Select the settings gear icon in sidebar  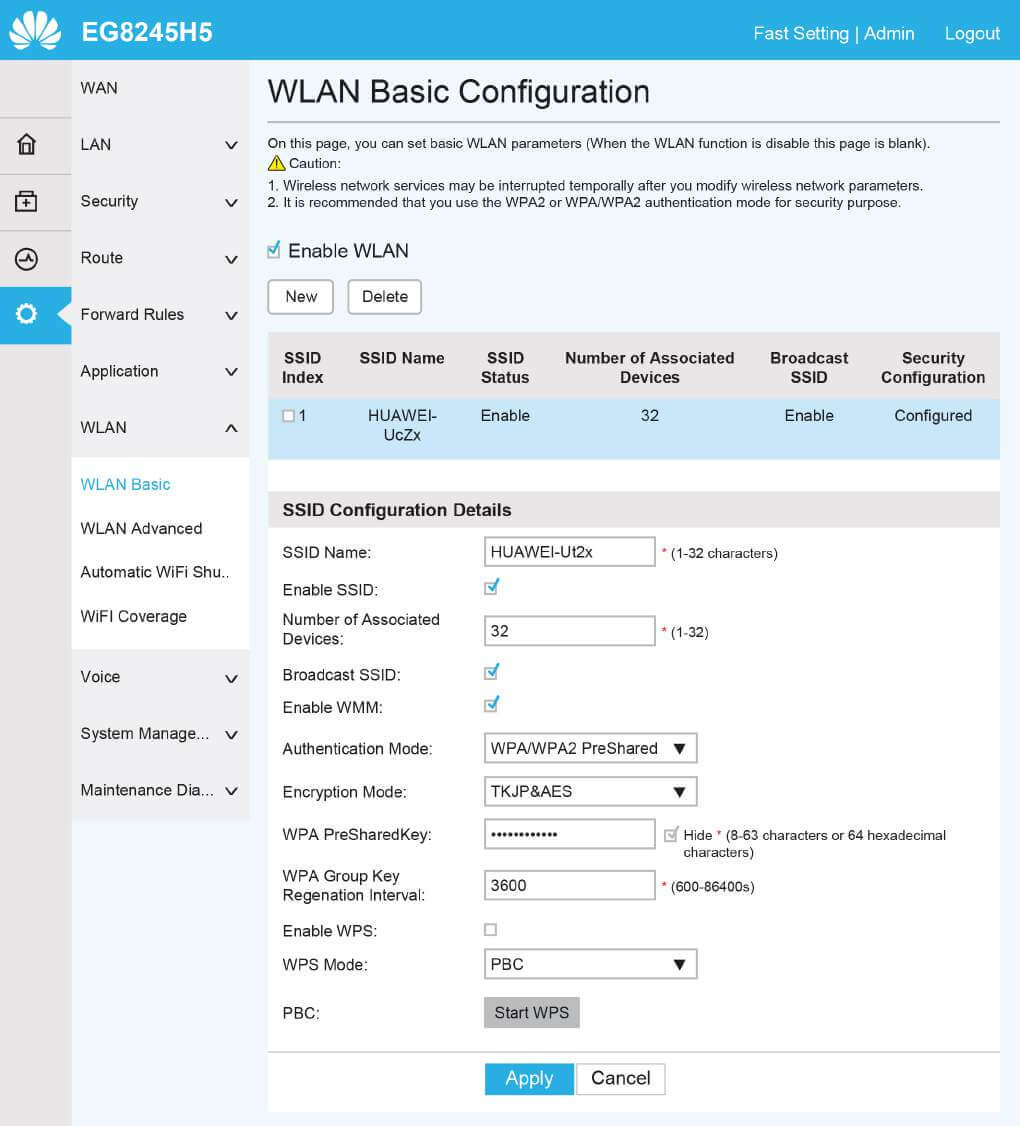(27, 315)
